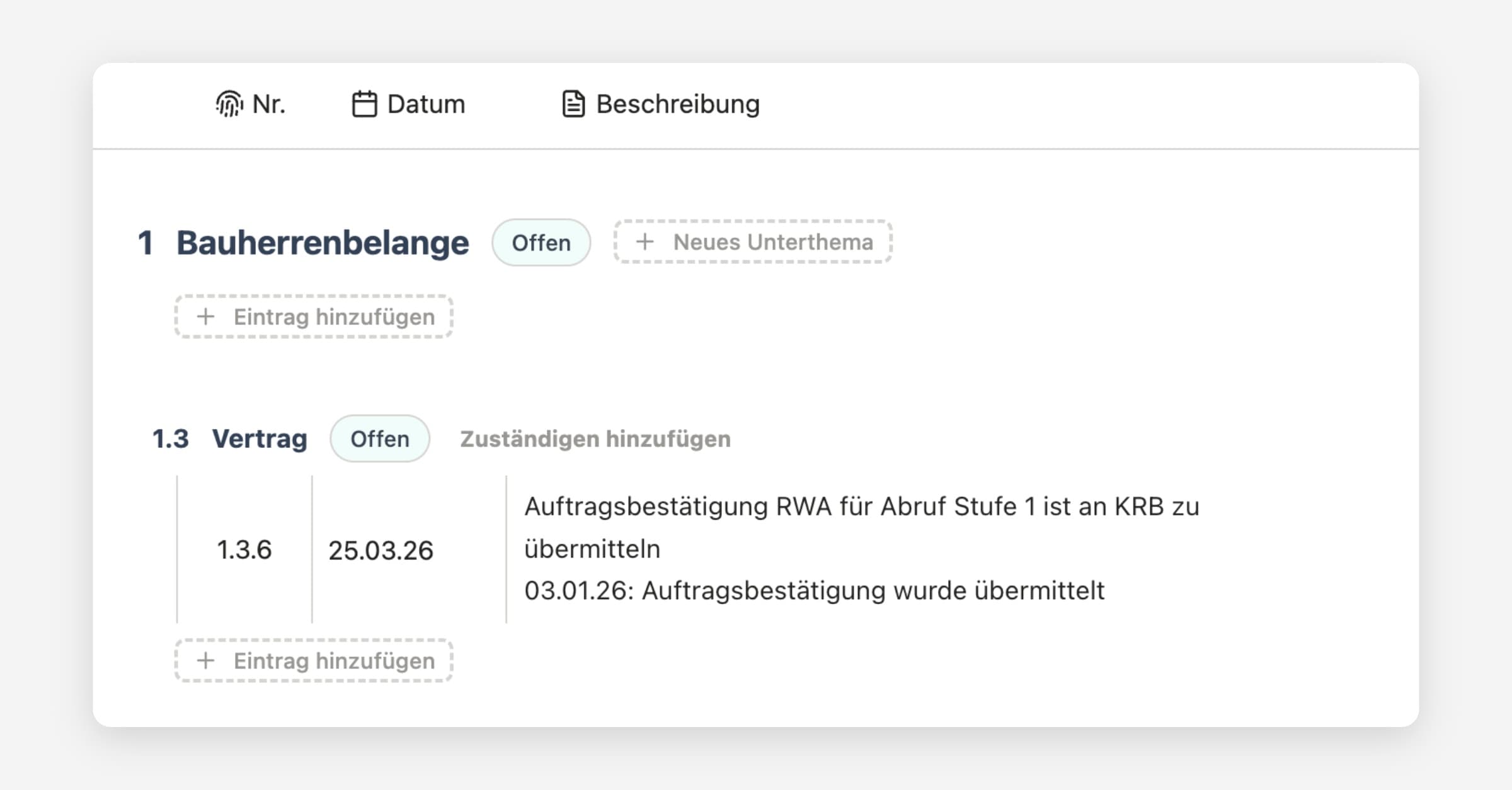Edit the date cell 25.03.26

[x=381, y=550]
